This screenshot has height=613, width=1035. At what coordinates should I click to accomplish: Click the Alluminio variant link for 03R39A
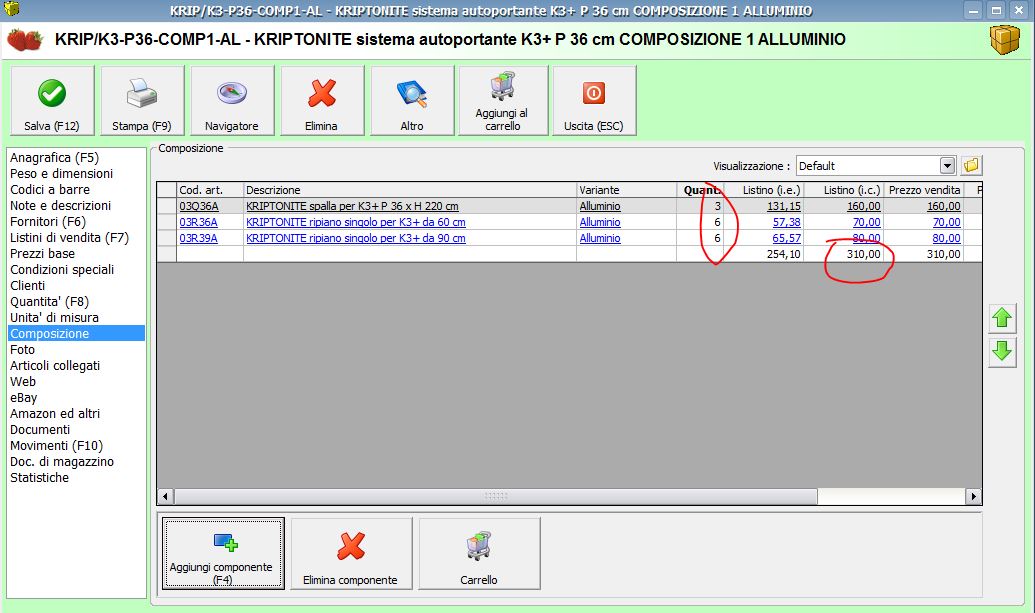click(600, 238)
